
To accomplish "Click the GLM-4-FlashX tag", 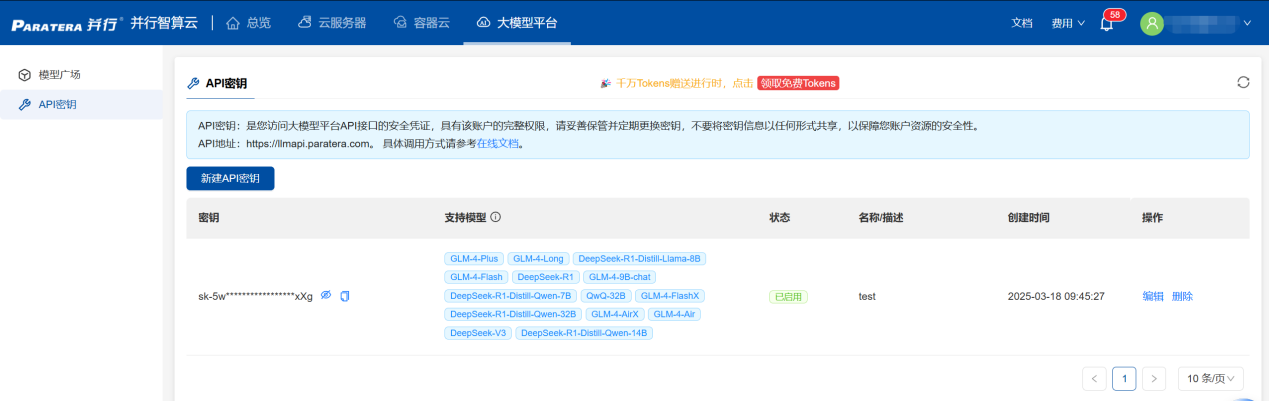I will coord(671,296).
